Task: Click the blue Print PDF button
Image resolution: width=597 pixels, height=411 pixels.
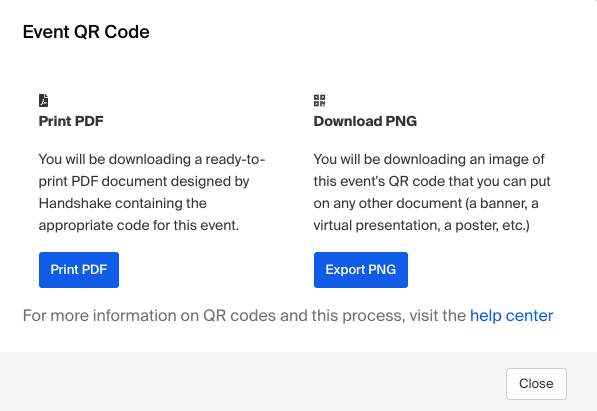Action: click(79, 270)
